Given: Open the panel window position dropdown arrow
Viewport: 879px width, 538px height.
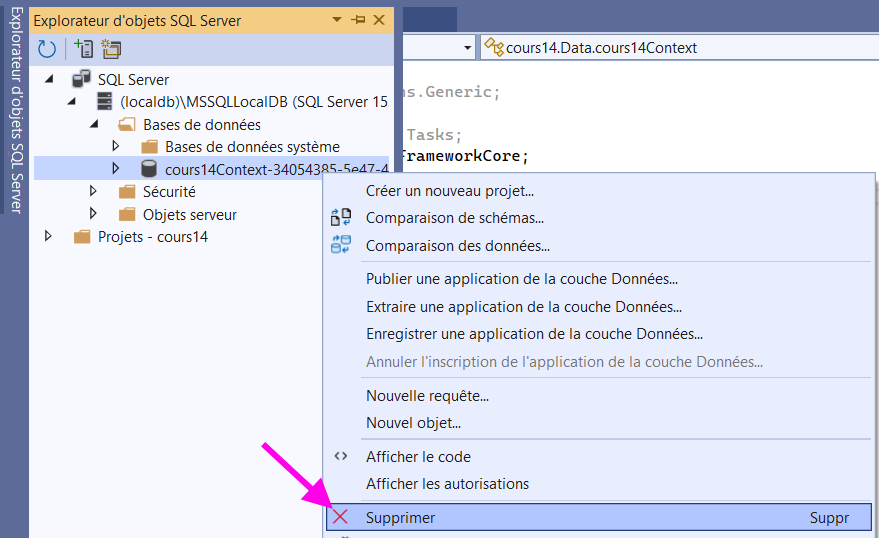Looking at the screenshot, I should pos(337,20).
